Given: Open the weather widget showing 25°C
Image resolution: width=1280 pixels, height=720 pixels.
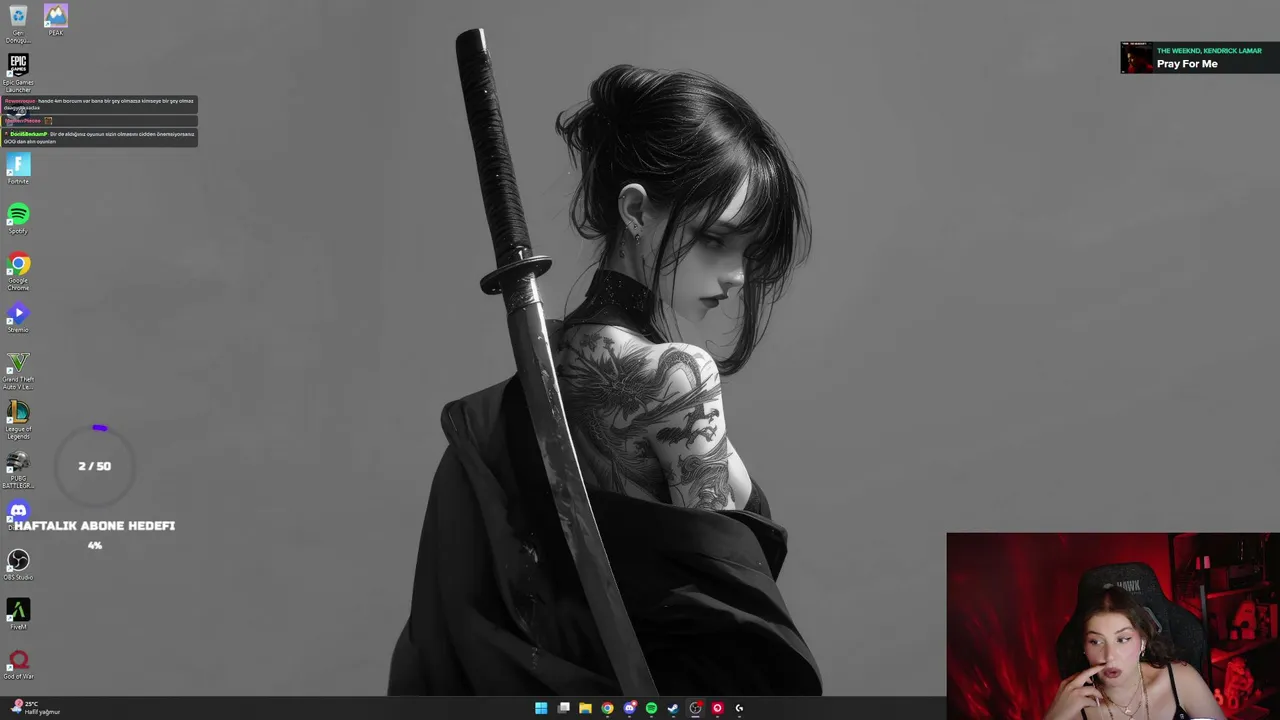Looking at the screenshot, I should tap(35, 708).
